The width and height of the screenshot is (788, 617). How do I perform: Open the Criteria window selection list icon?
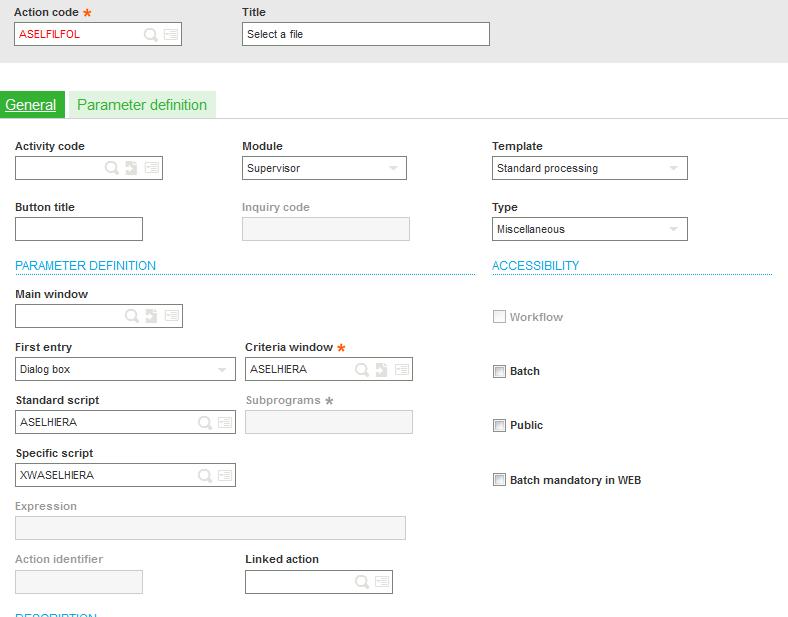click(401, 369)
